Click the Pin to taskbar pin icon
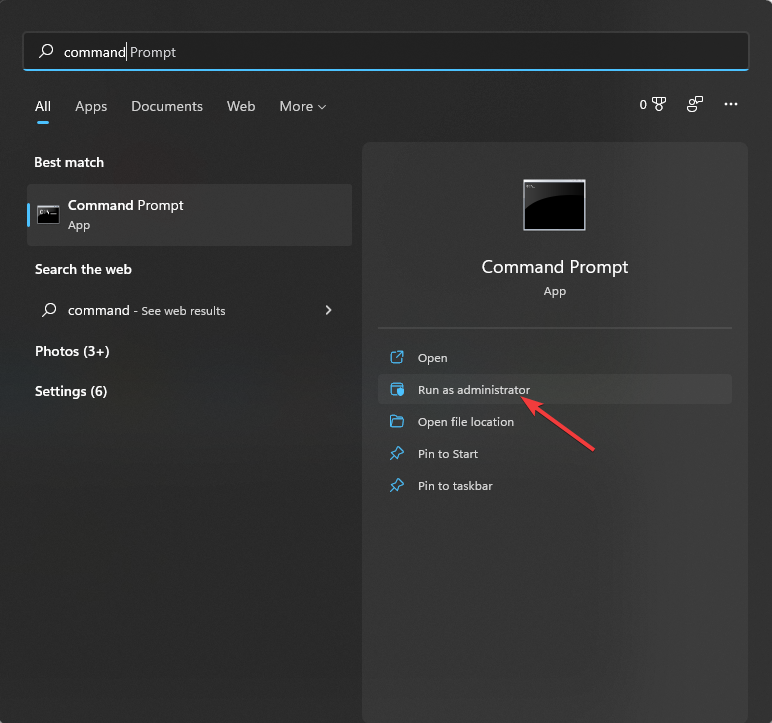The height and width of the screenshot is (723, 772). click(x=397, y=486)
